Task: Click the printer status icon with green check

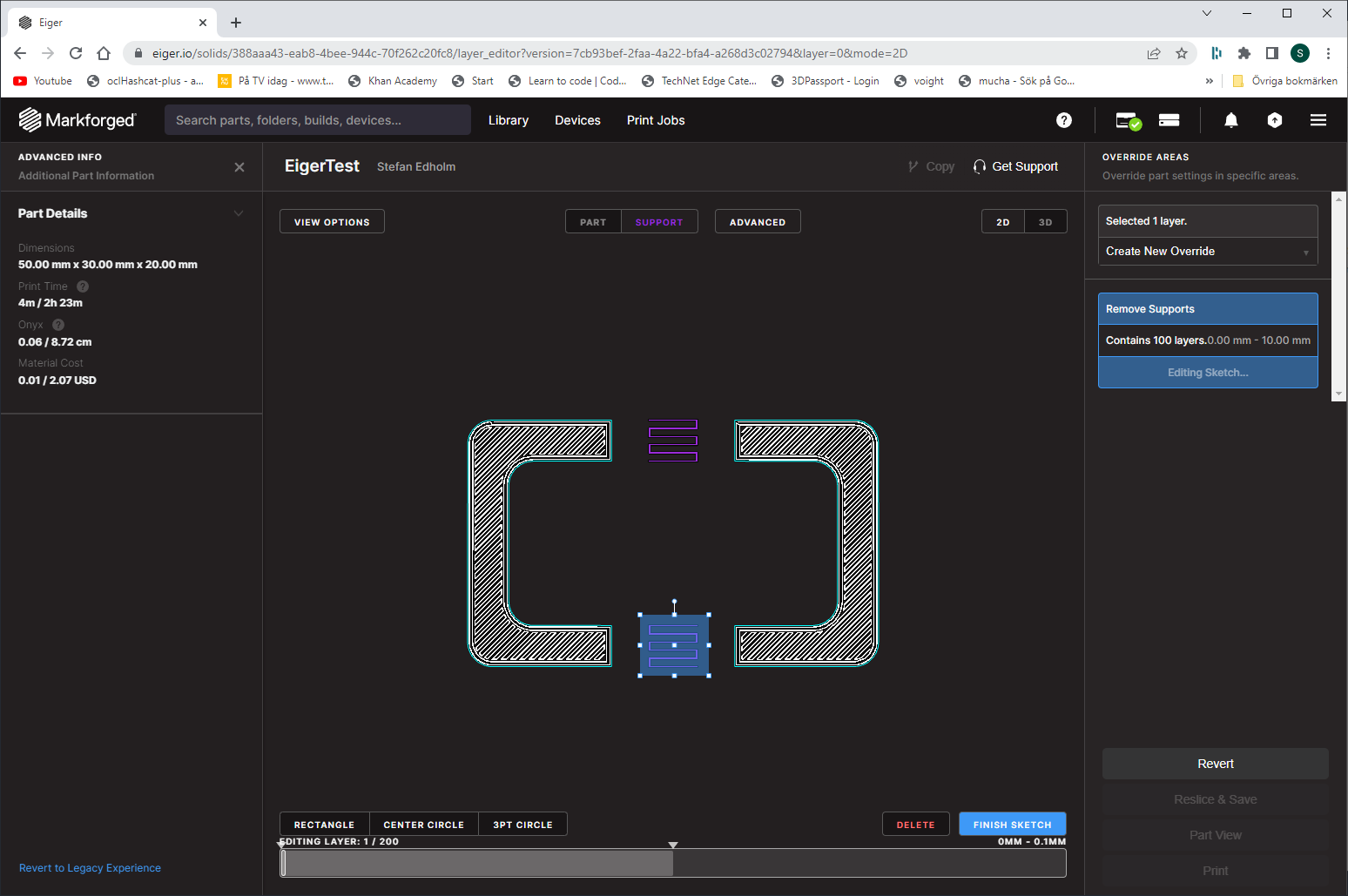Action: (x=1128, y=120)
